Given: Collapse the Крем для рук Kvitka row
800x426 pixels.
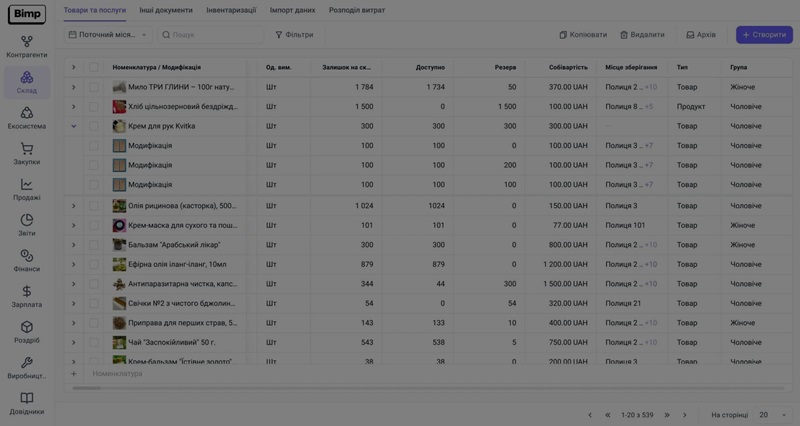Looking at the screenshot, I should click(x=73, y=126).
